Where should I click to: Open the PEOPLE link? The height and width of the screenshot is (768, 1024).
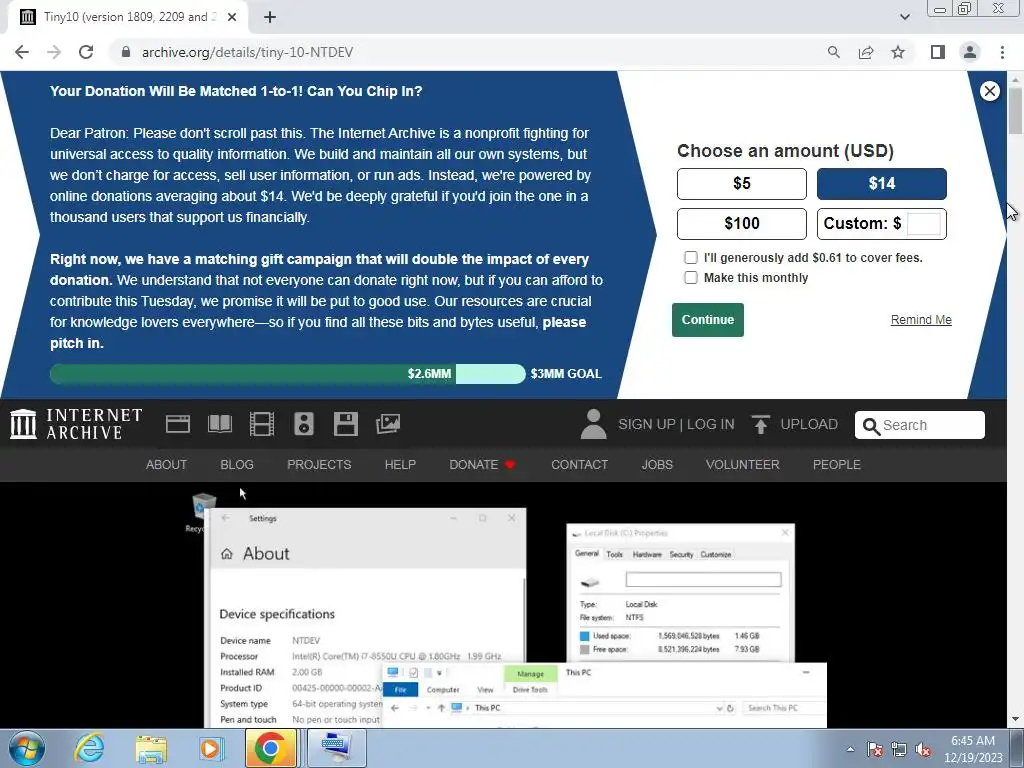tap(837, 464)
